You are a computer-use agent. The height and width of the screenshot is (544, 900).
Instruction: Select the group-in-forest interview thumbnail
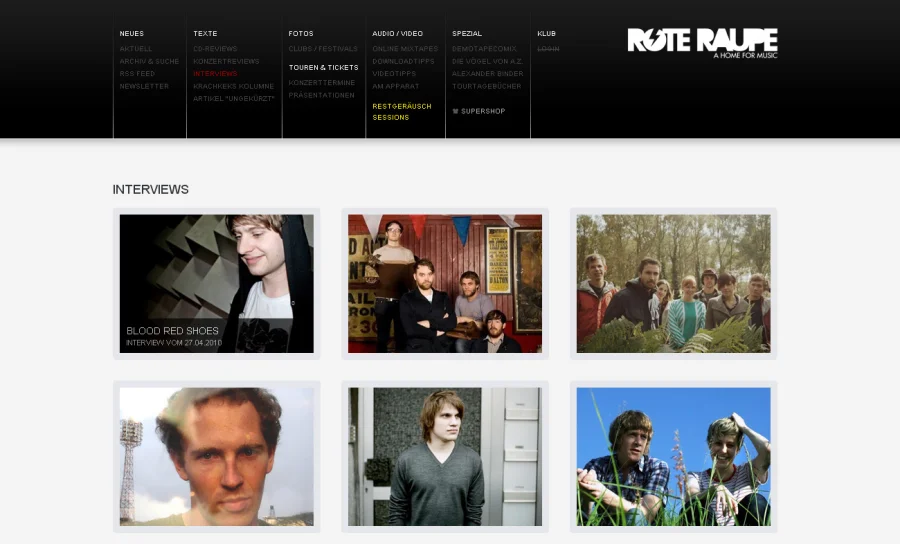tap(673, 283)
